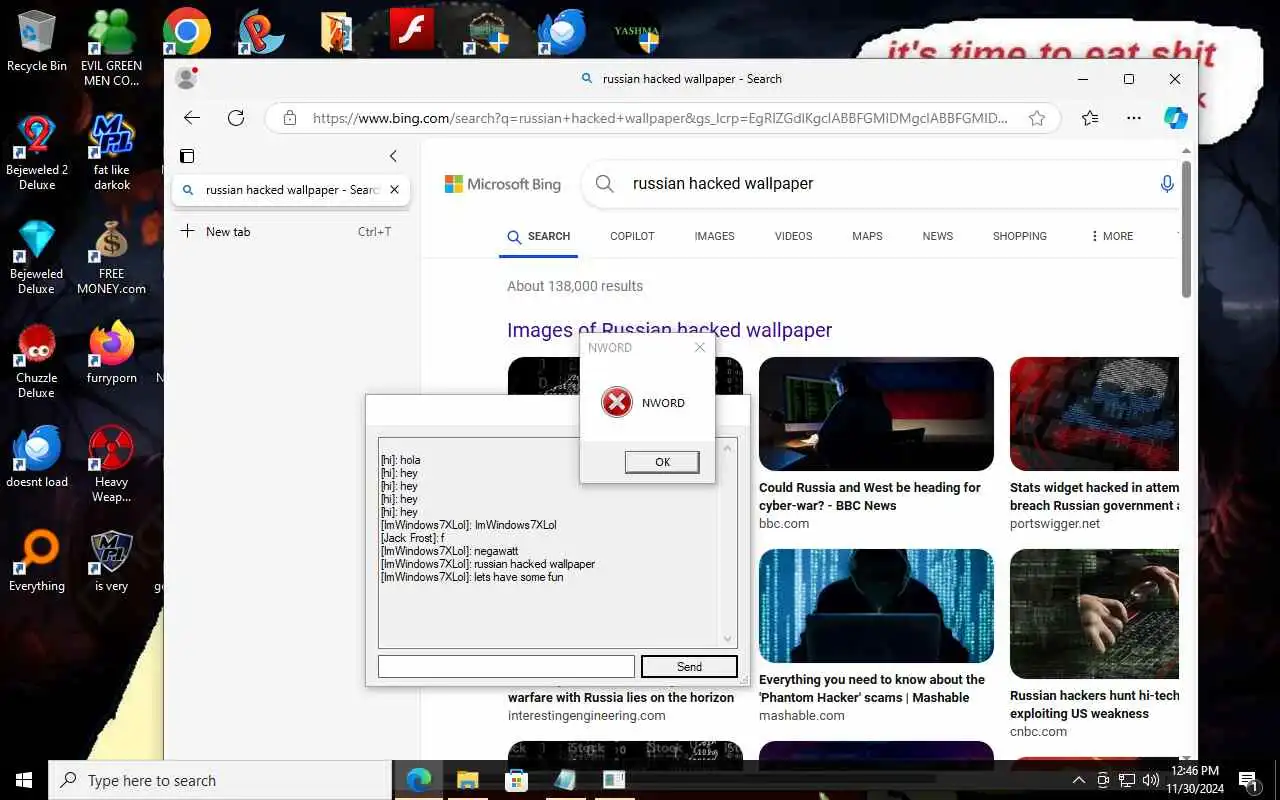Start voice search with microphone icon
The height and width of the screenshot is (800, 1280).
[x=1167, y=184]
